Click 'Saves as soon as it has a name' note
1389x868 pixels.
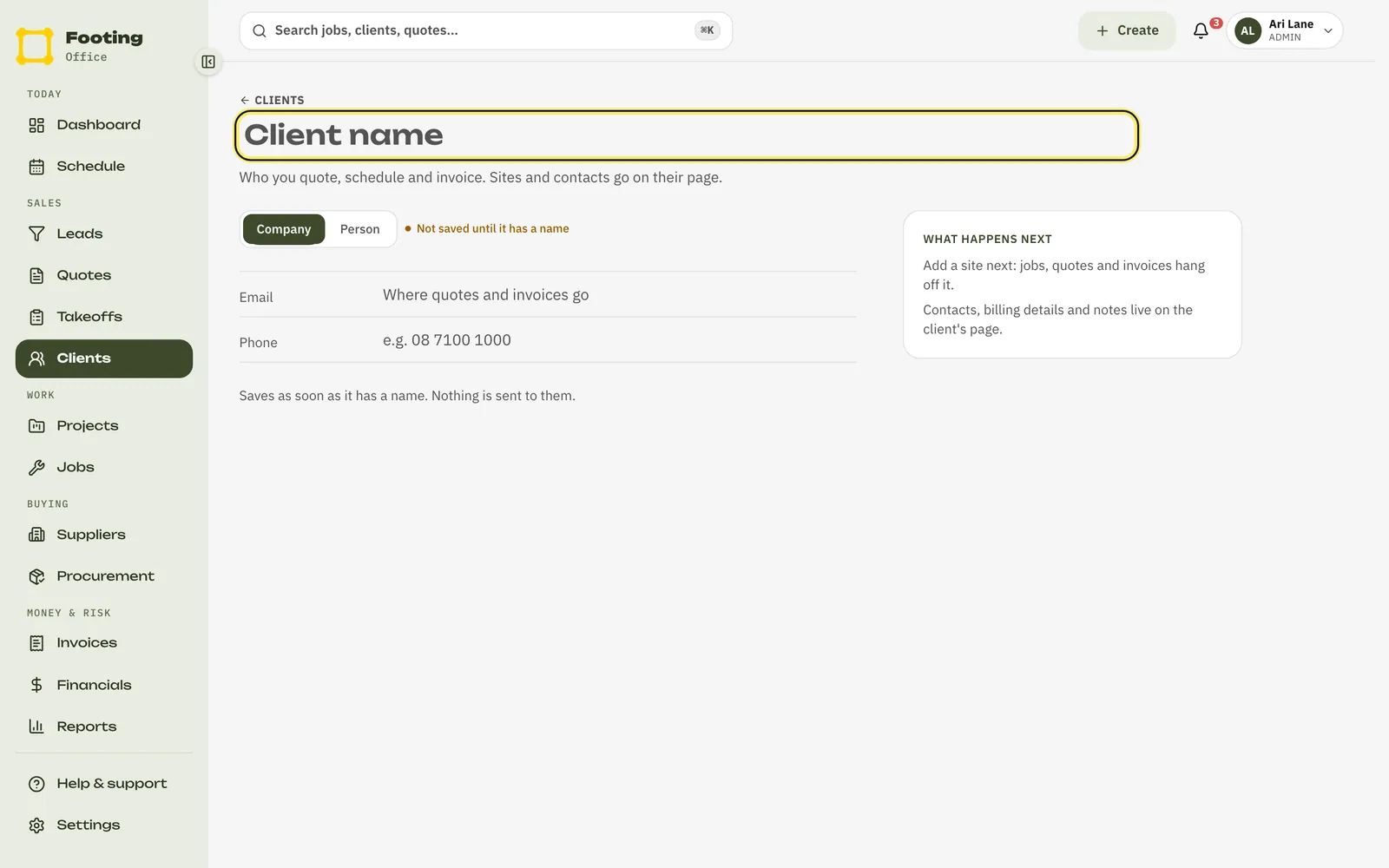407,396
